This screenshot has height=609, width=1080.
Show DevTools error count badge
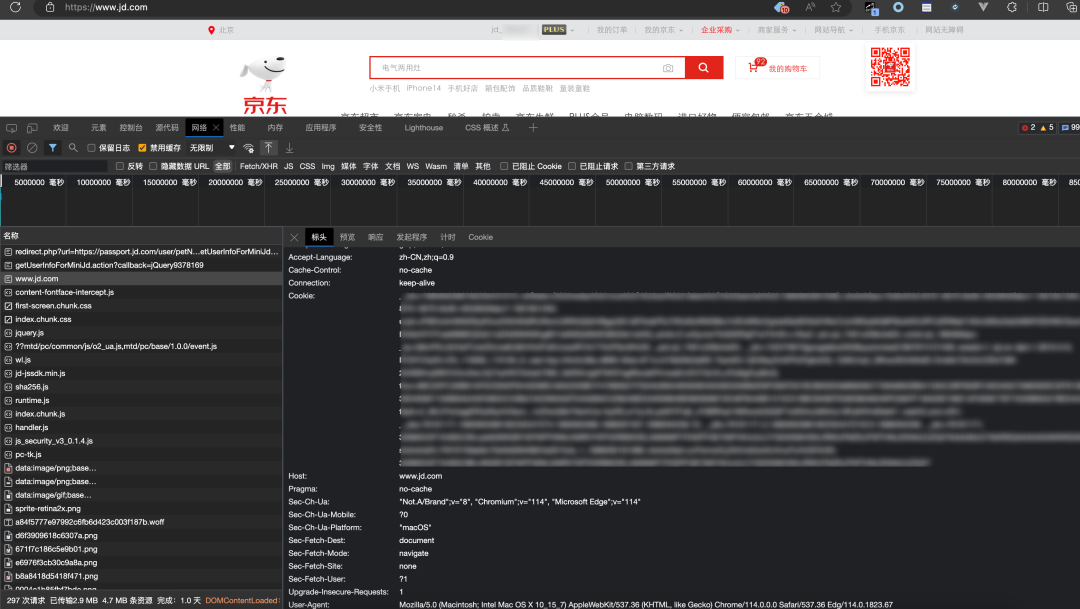[x=1028, y=127]
